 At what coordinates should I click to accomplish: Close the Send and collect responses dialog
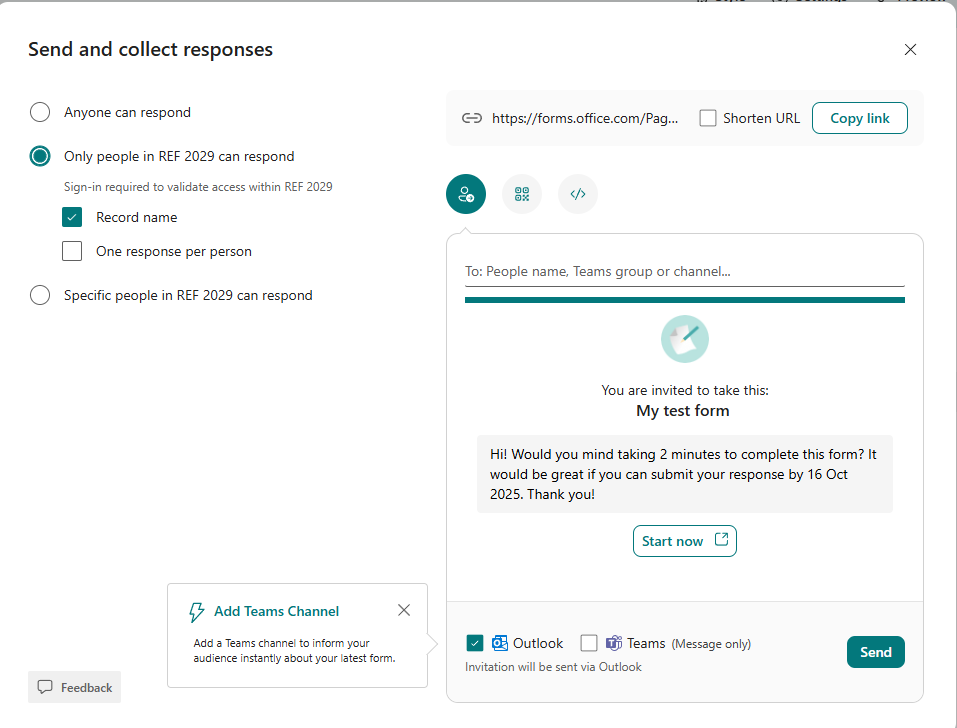[910, 50]
